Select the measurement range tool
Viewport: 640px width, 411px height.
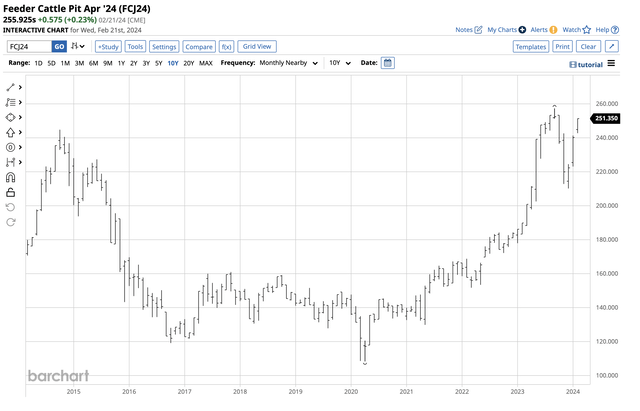coord(11,162)
